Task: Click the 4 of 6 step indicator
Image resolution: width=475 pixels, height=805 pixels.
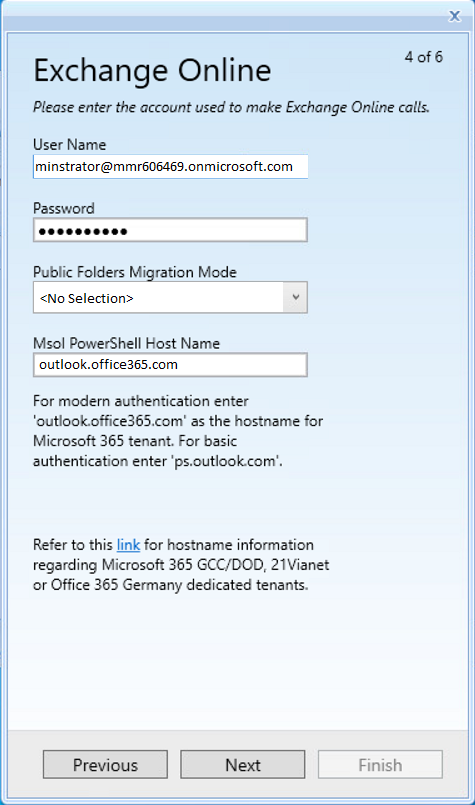Action: click(x=424, y=57)
